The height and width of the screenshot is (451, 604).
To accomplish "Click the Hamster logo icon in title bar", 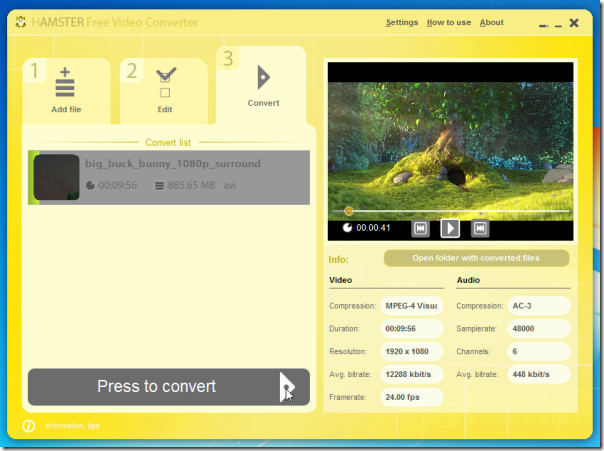I will point(21,22).
